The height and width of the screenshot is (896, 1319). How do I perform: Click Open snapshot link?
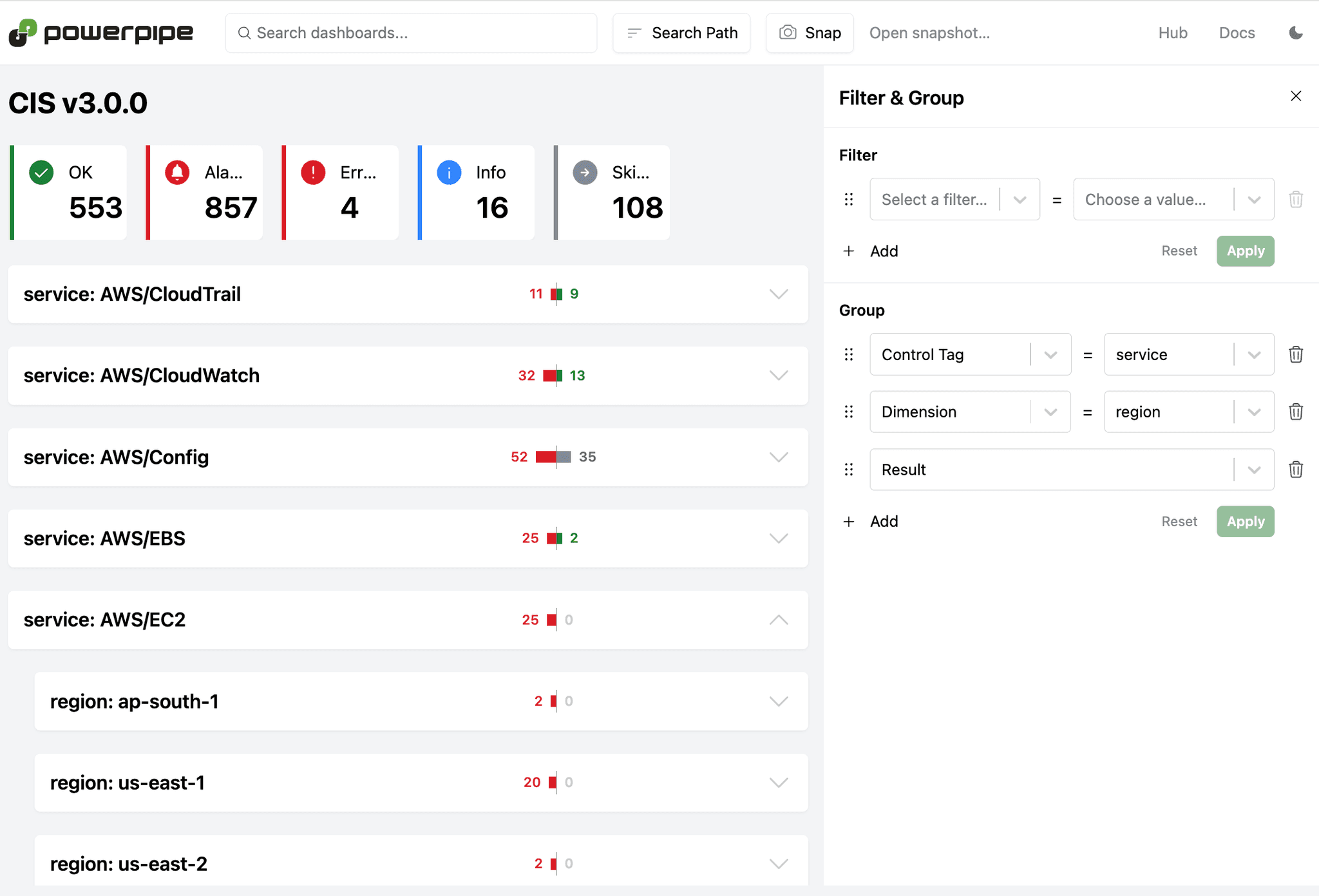(x=929, y=33)
